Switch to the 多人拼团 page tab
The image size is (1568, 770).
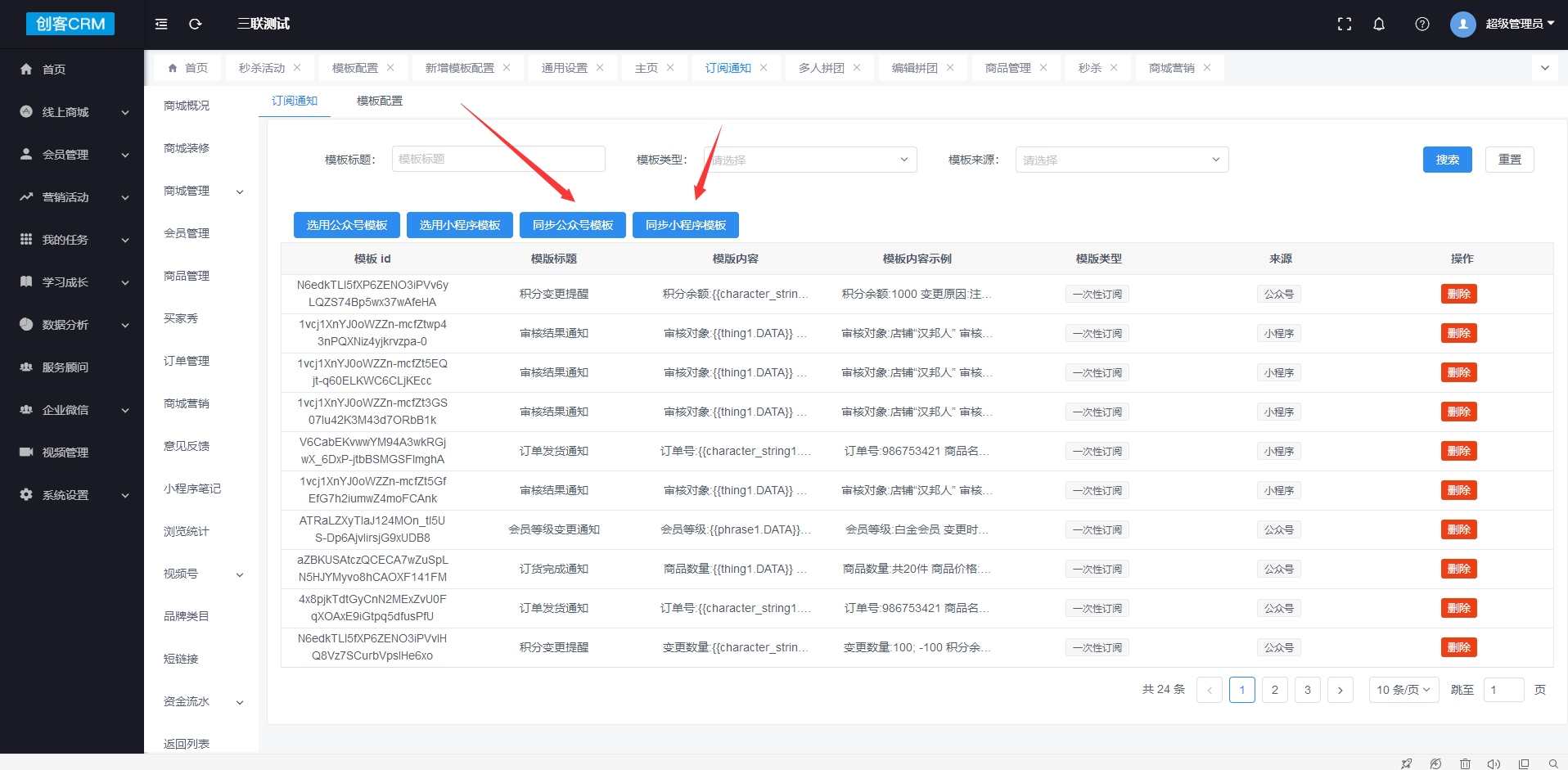pos(822,68)
